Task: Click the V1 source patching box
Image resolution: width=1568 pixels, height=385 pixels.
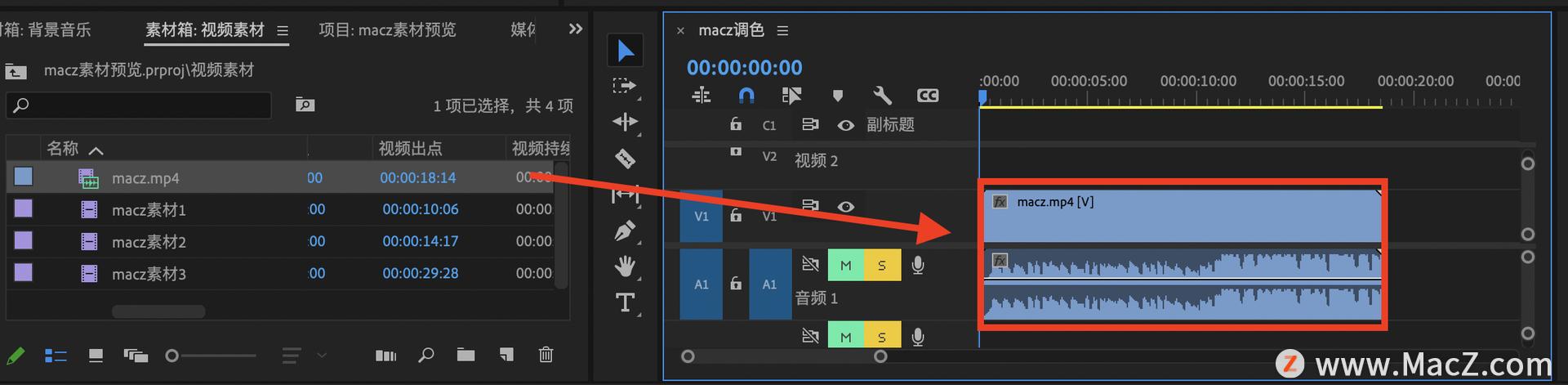Action: pos(702,216)
